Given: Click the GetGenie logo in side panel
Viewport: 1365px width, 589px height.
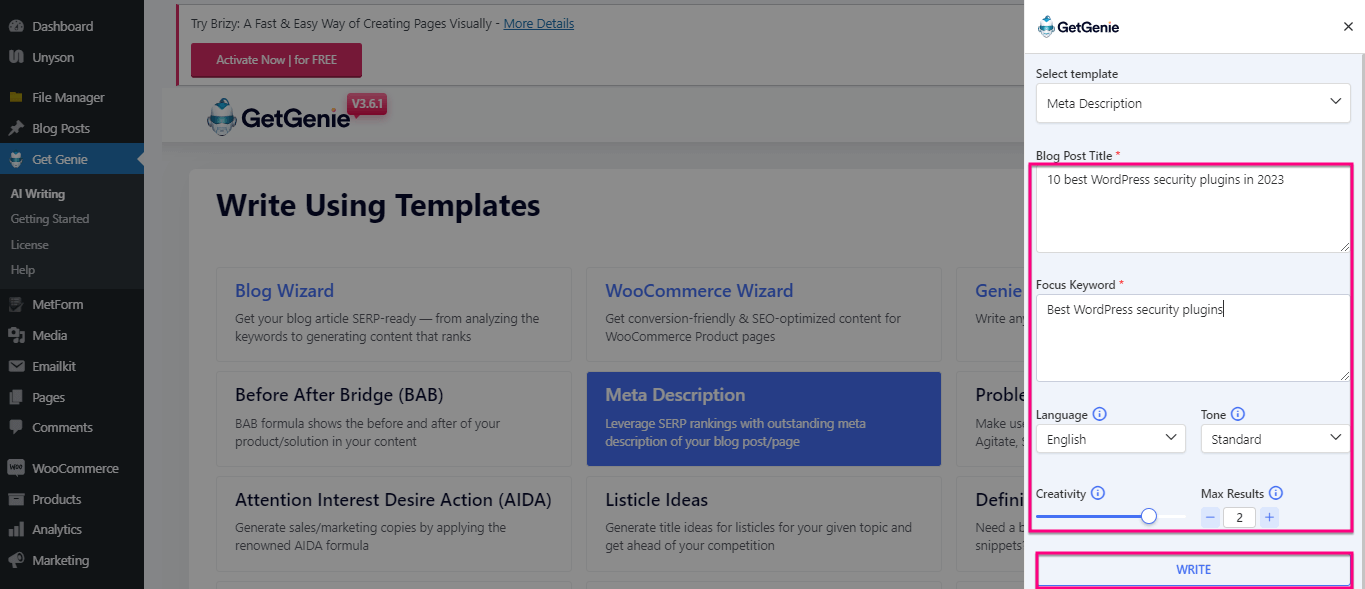Looking at the screenshot, I should tap(1078, 27).
